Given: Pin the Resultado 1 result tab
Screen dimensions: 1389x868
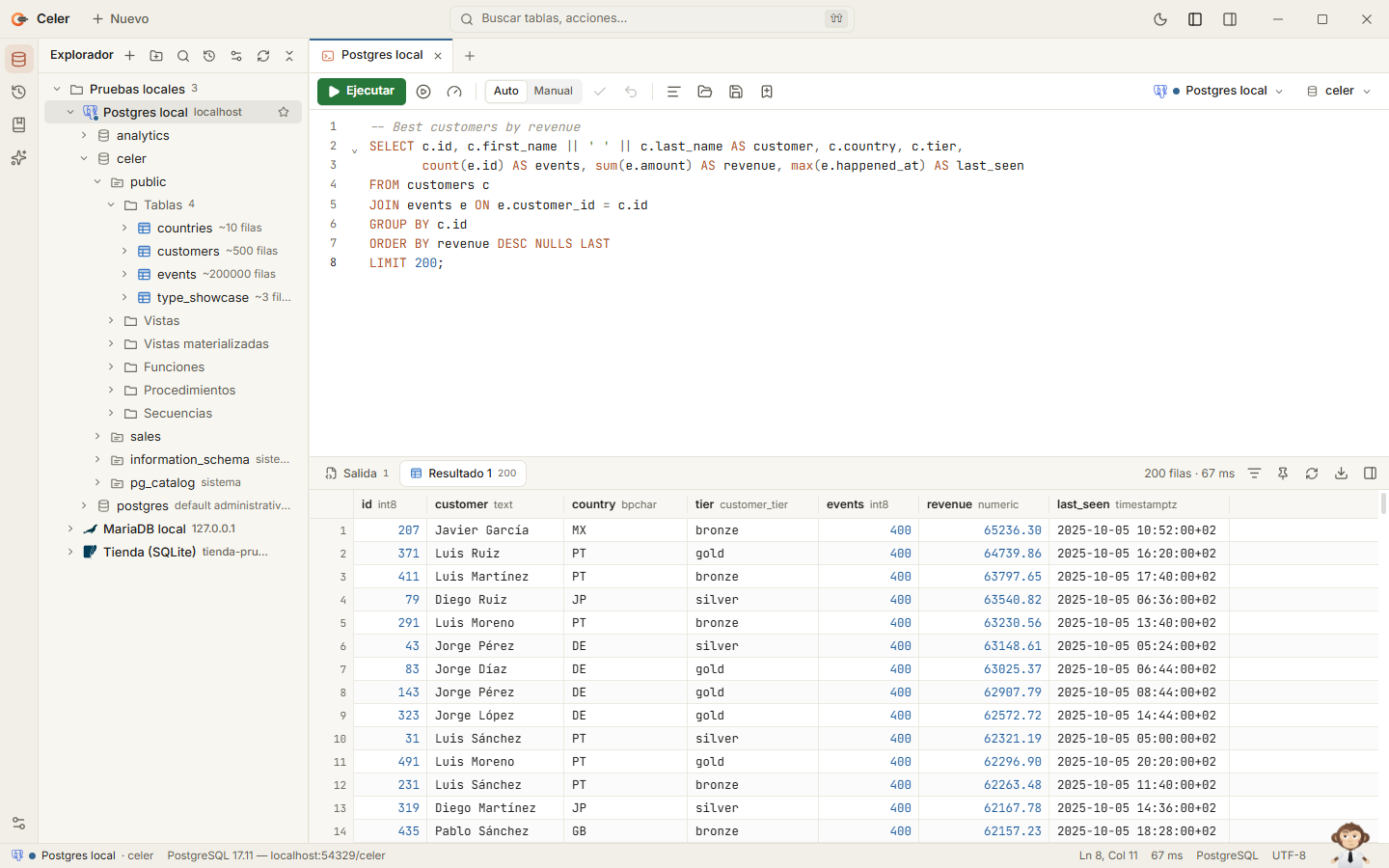Looking at the screenshot, I should (x=1283, y=474).
